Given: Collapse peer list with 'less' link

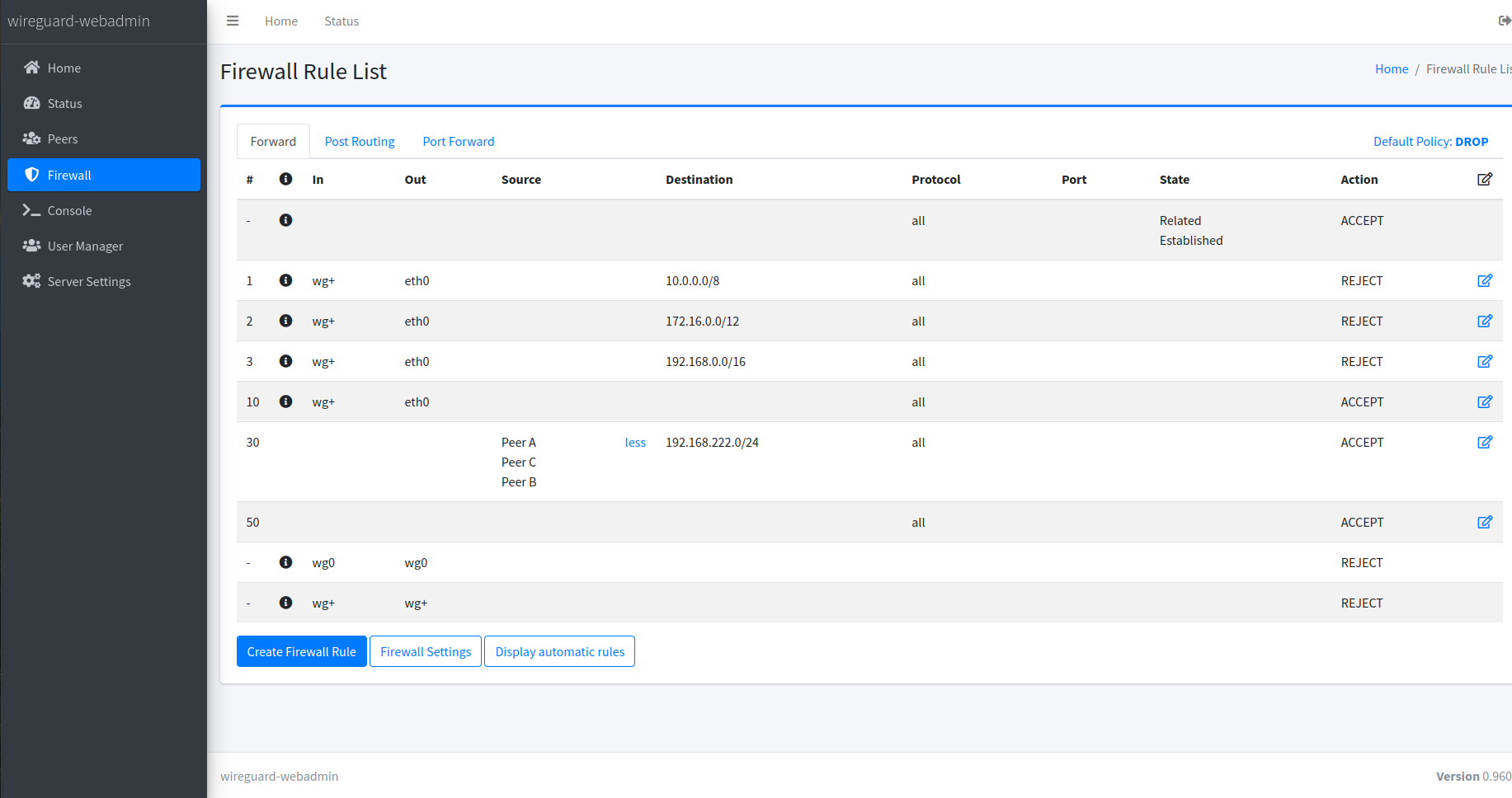Looking at the screenshot, I should pyautogui.click(x=635, y=443).
